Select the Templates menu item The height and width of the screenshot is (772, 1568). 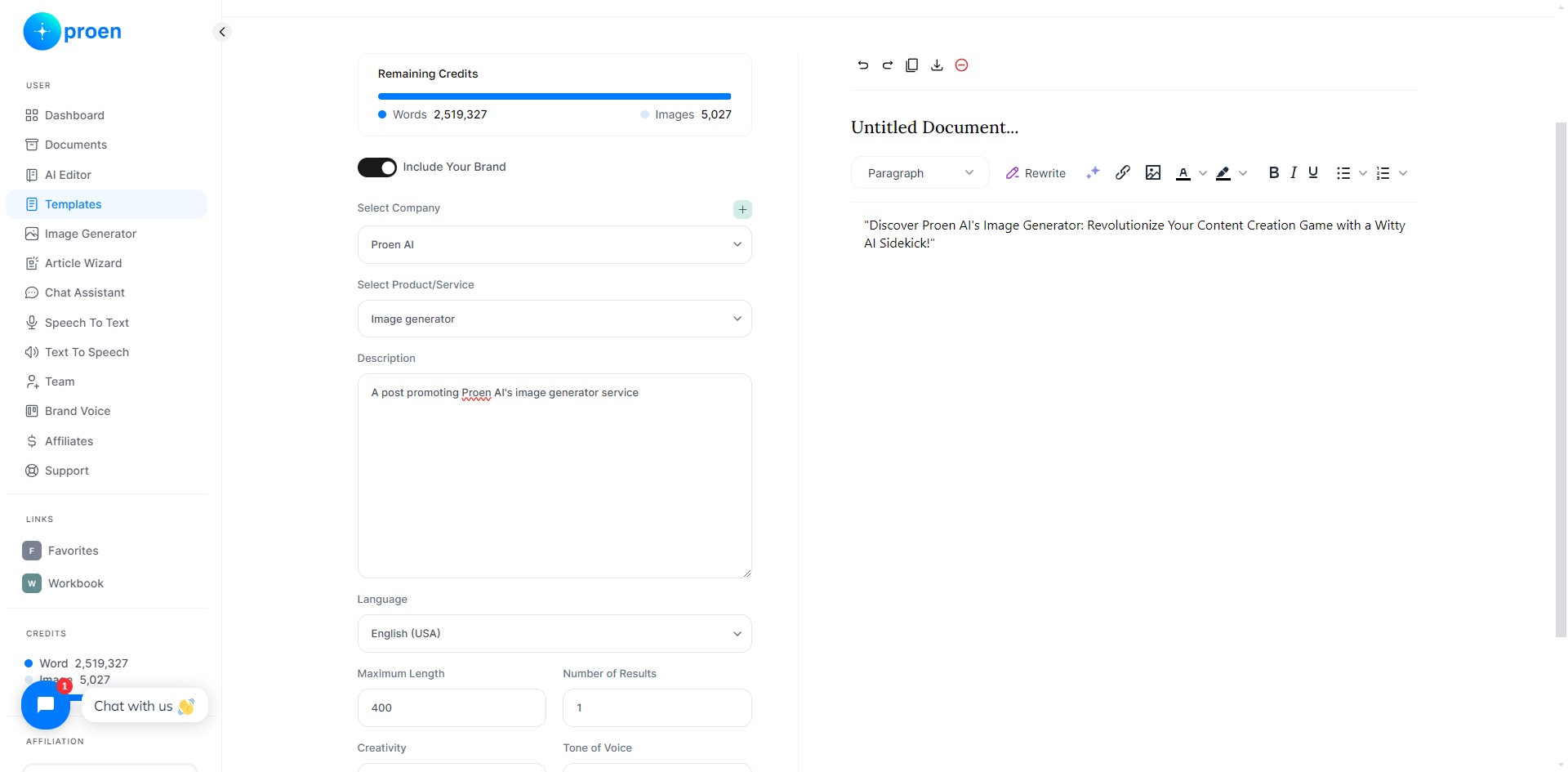tap(106, 204)
